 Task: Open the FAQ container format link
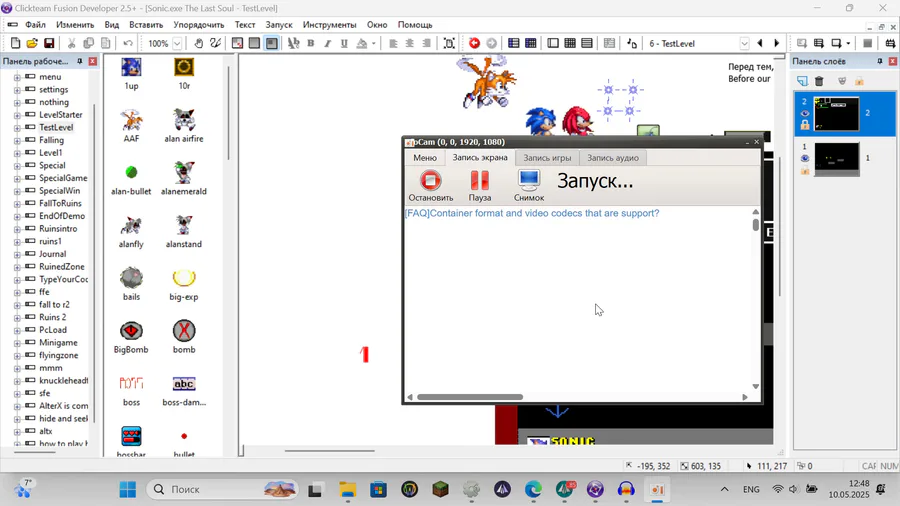point(532,213)
